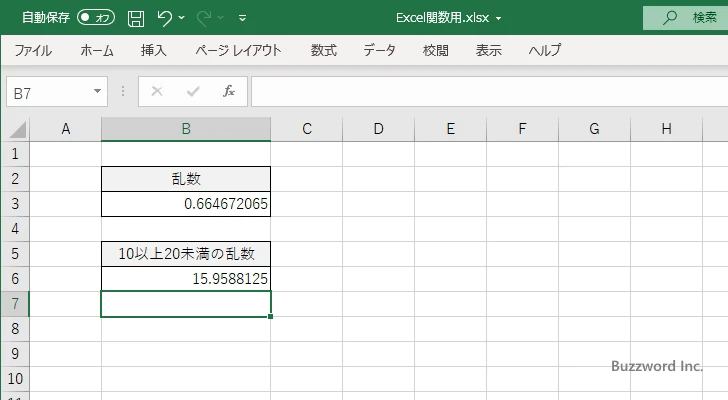Select row 10 header
This screenshot has width=728, height=400.
[x=15, y=379]
